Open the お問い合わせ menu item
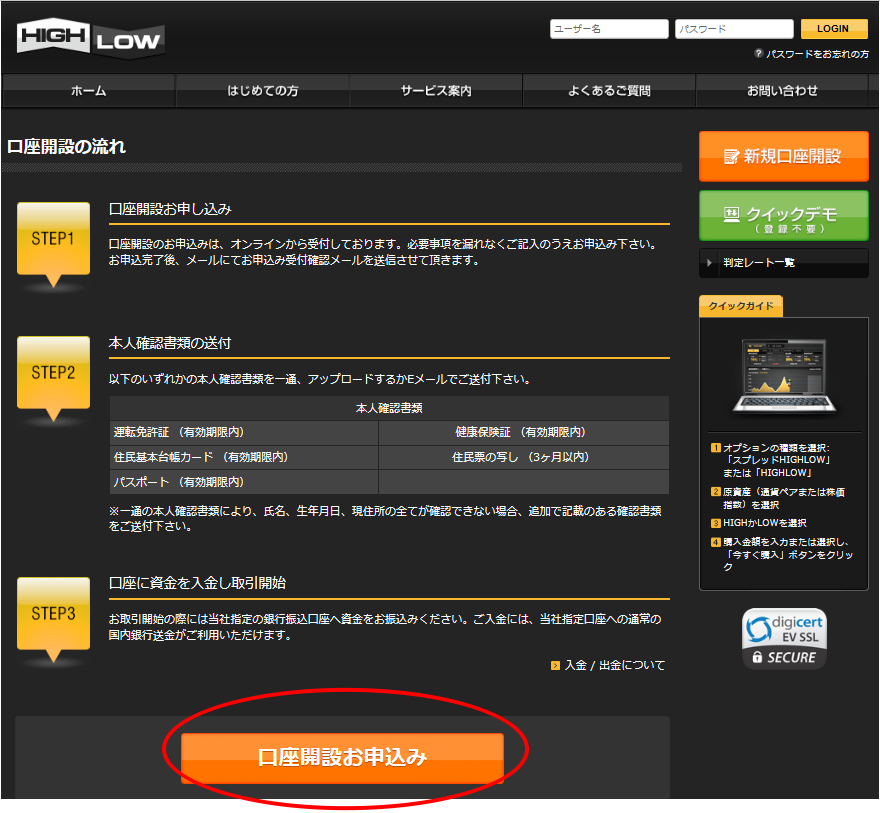The height and width of the screenshot is (813, 880). (x=782, y=91)
